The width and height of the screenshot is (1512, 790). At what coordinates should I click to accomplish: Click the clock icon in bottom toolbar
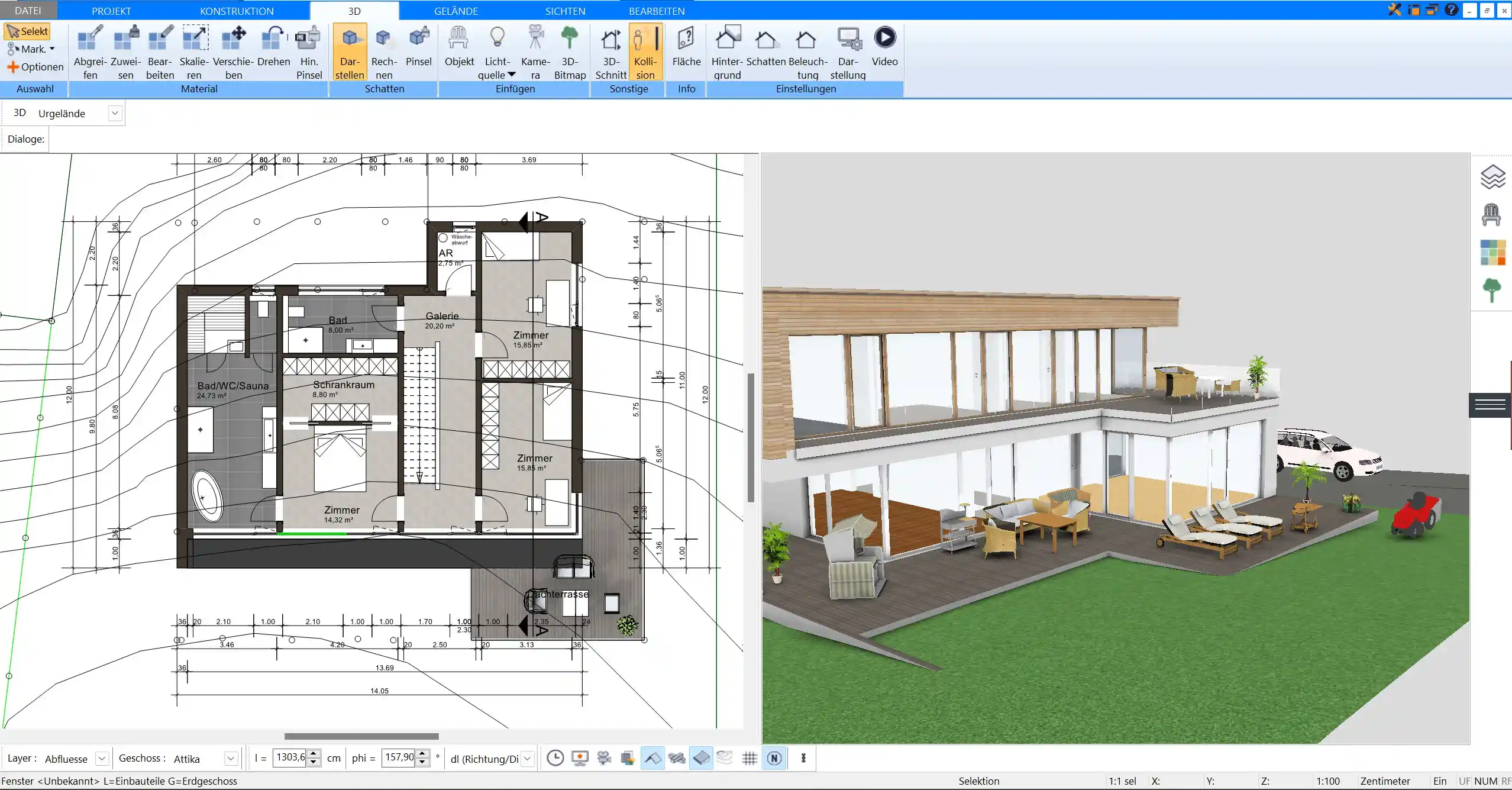click(555, 758)
